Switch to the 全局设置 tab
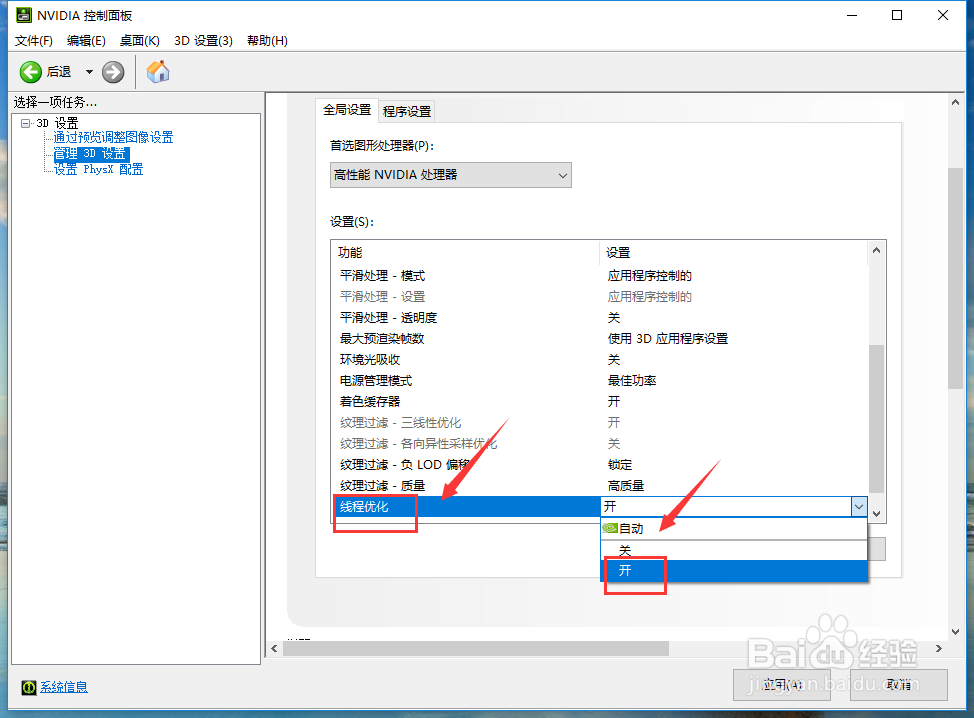The height and width of the screenshot is (718, 974). pyautogui.click(x=347, y=110)
